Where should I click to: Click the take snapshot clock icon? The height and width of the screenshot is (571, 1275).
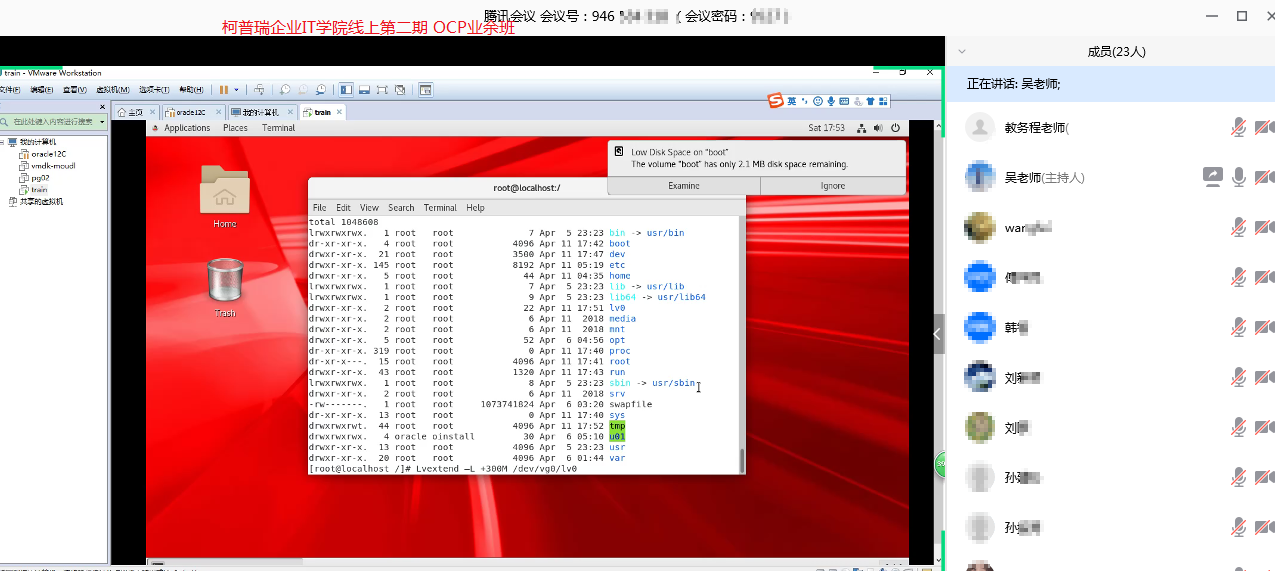285,90
